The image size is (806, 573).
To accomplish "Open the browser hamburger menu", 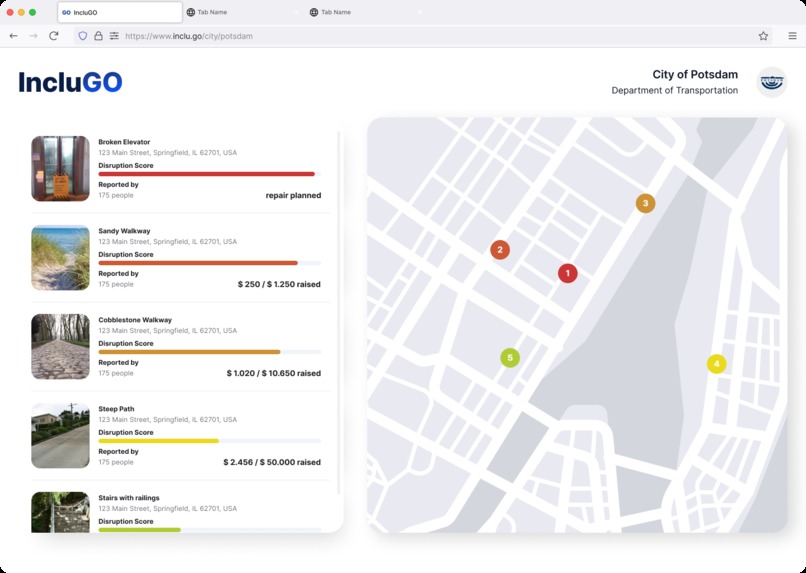I will 792,36.
